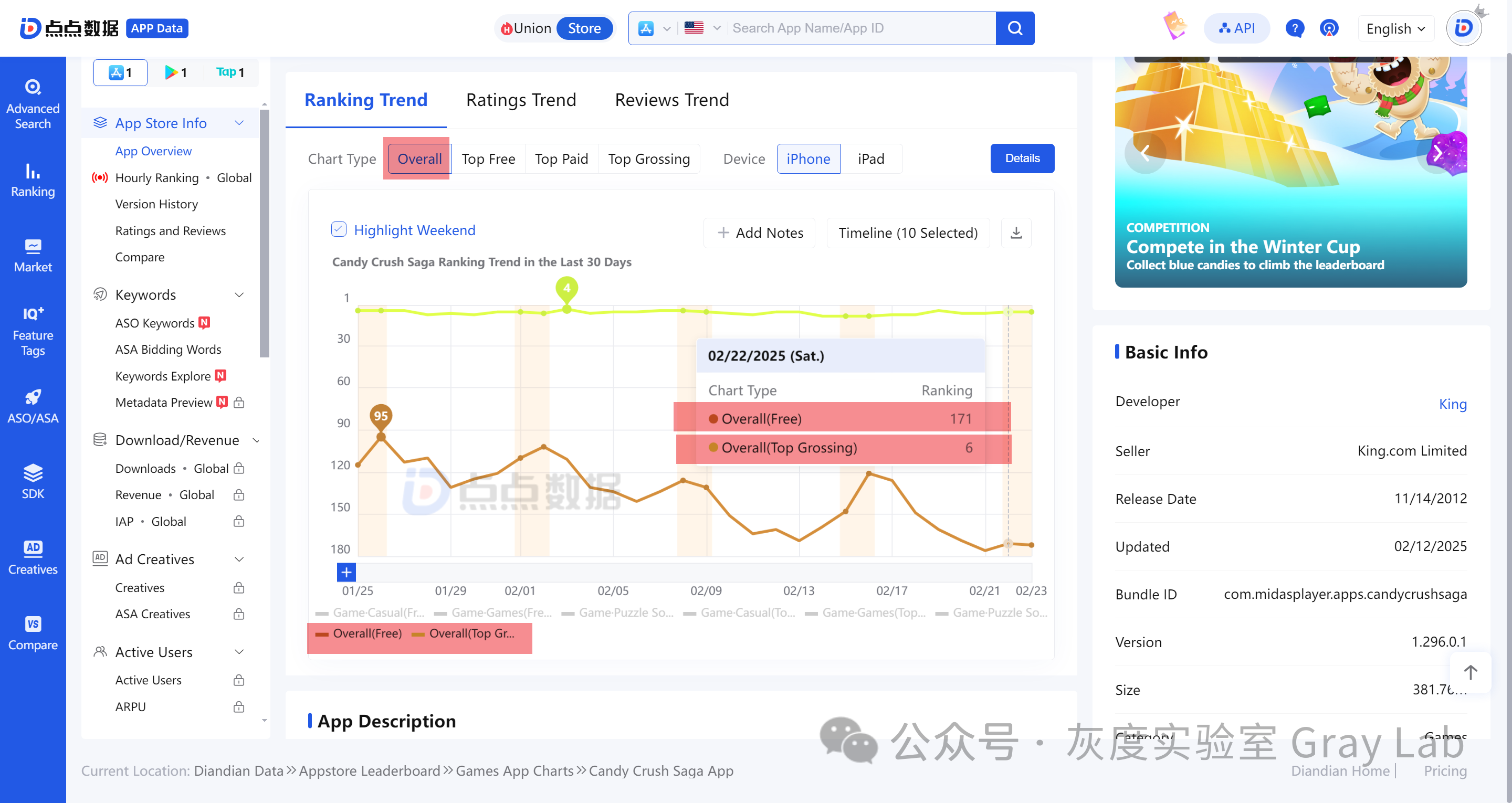Select the Top Grossing chart type
This screenshot has width=1512, height=803.
[x=648, y=159]
